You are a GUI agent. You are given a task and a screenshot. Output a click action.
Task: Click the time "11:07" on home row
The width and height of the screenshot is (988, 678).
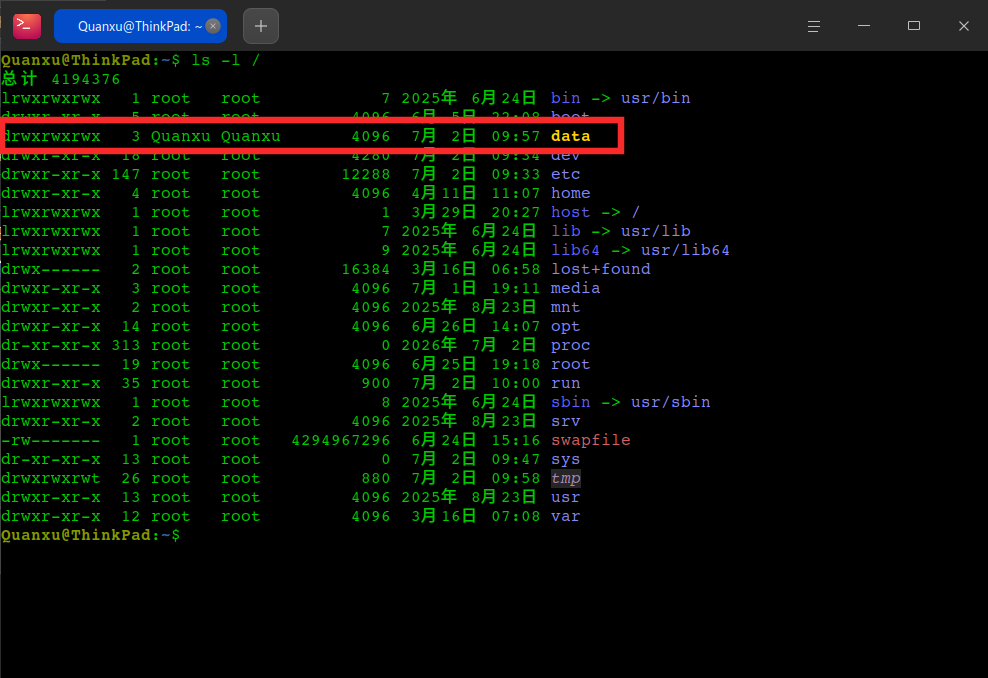[x=516, y=193]
